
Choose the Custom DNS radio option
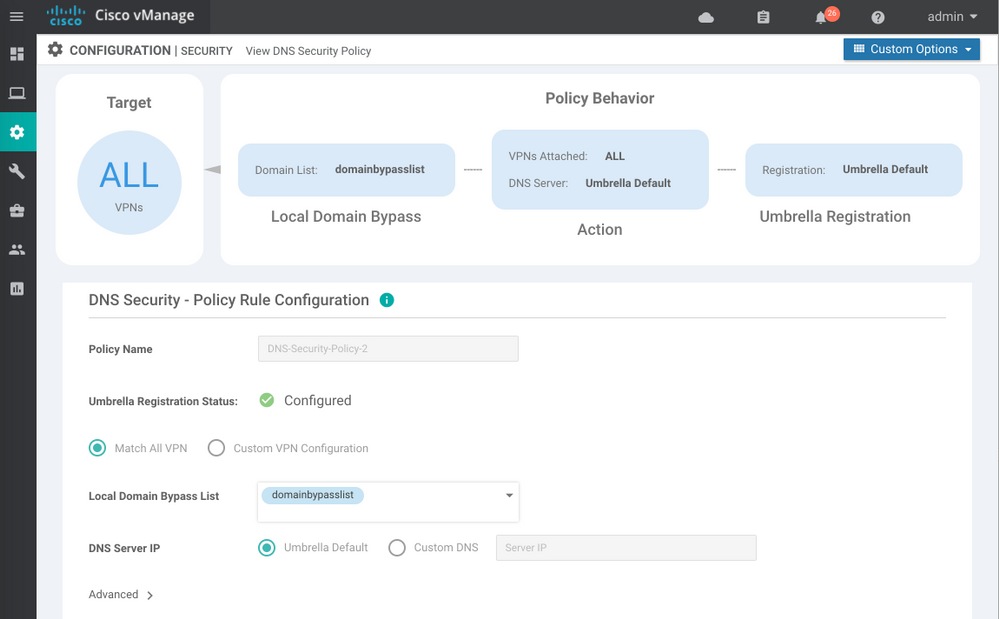tap(397, 548)
